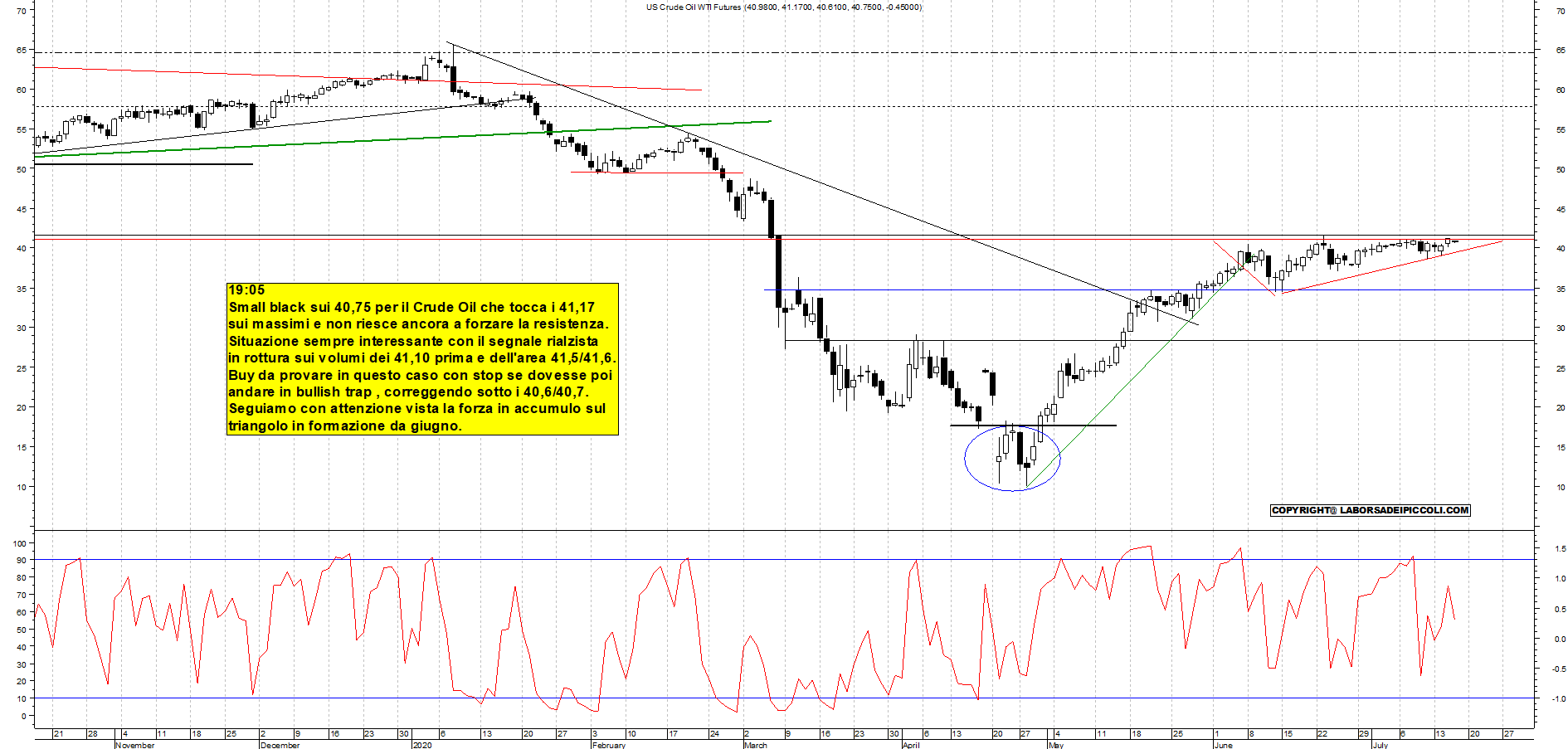Select the 2020 year label on time axis
Screen dimensions: 1568x749
point(422,745)
